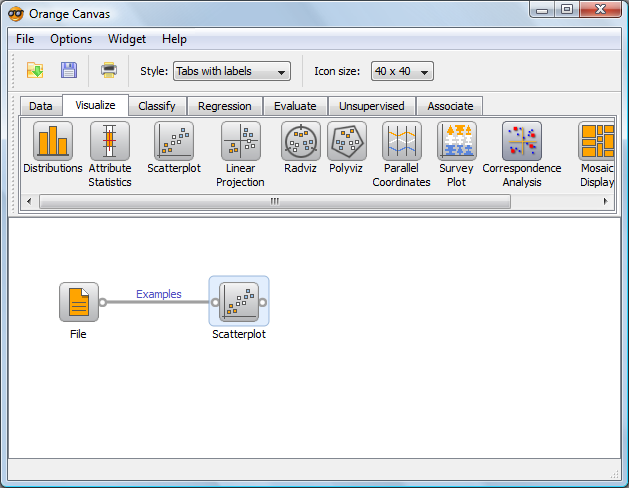Viewport: 629px width, 488px height.
Task: Switch to the Data tab
Action: click(x=41, y=106)
